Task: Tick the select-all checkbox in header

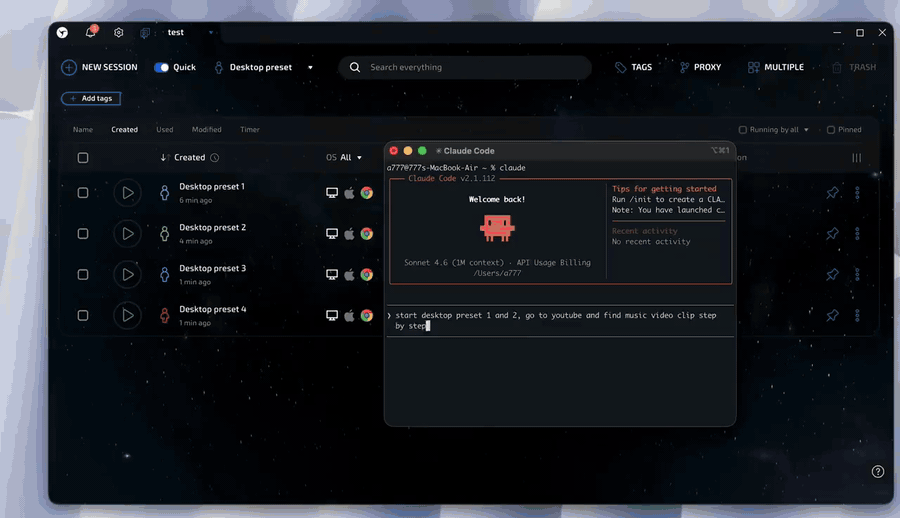Action: [x=83, y=157]
